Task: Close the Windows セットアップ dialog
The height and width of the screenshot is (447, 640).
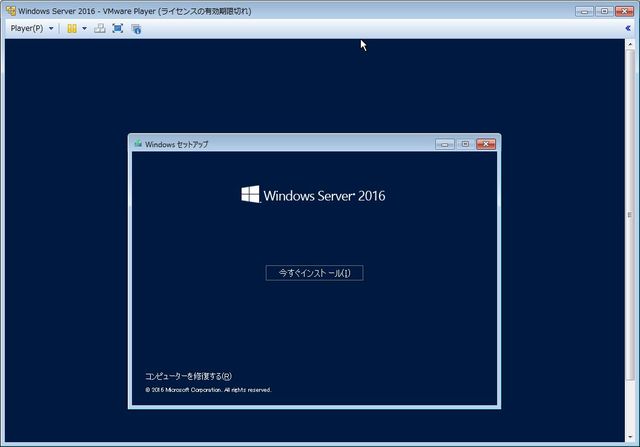Action: click(x=486, y=144)
